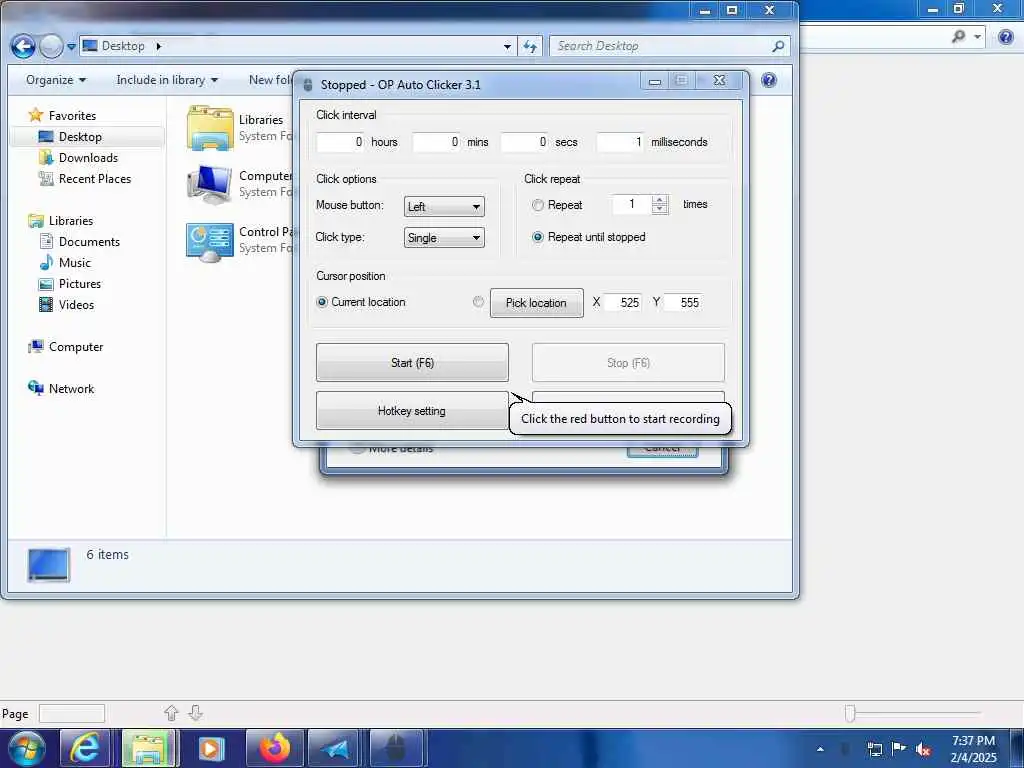Click the OP Auto Clicker title icon
Viewport: 1024px width, 768px height.
point(308,85)
